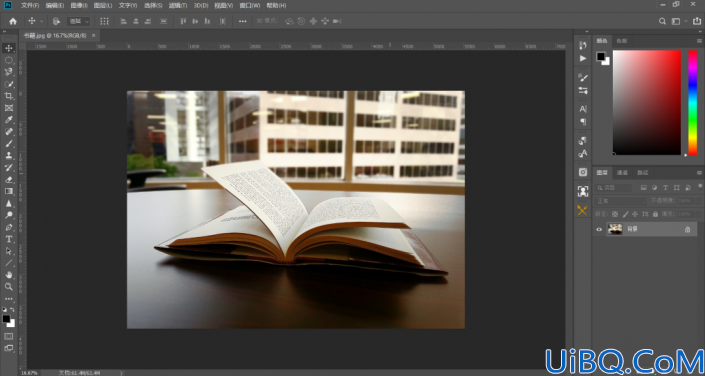Toggle the pixel layer filter icon
This screenshot has height=376, width=705.
click(x=644, y=188)
